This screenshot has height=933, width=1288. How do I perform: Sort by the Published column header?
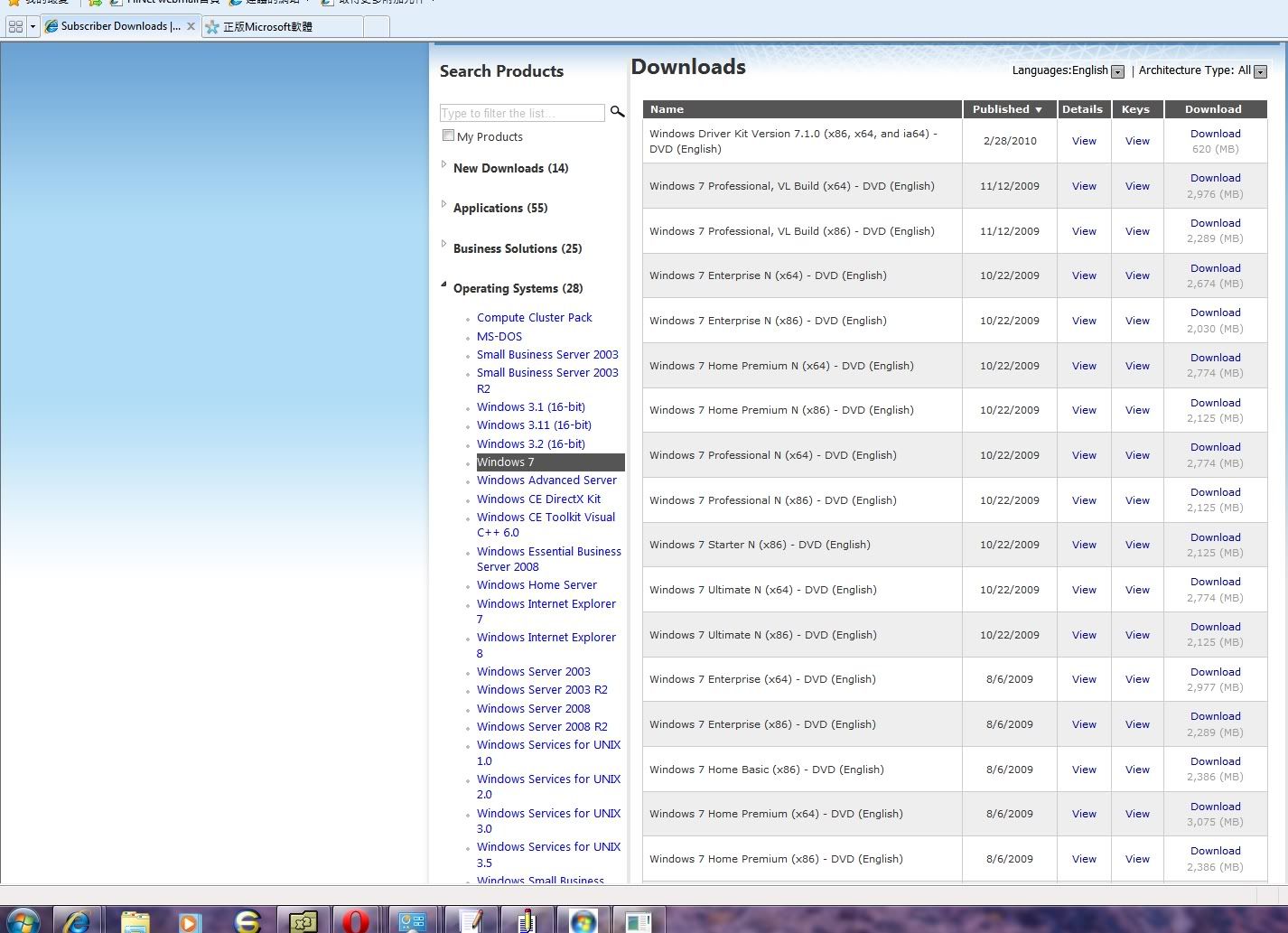[1007, 109]
